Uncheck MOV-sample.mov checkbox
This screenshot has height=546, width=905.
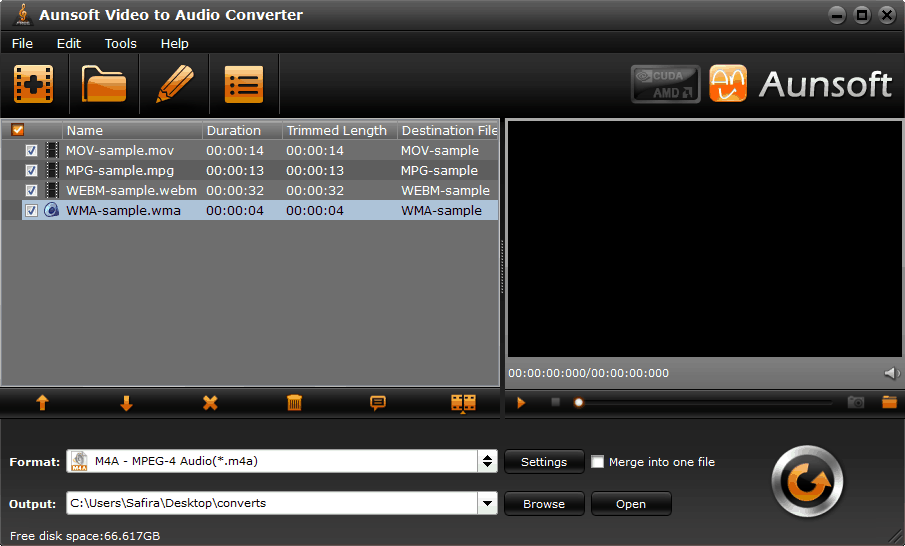[31, 151]
